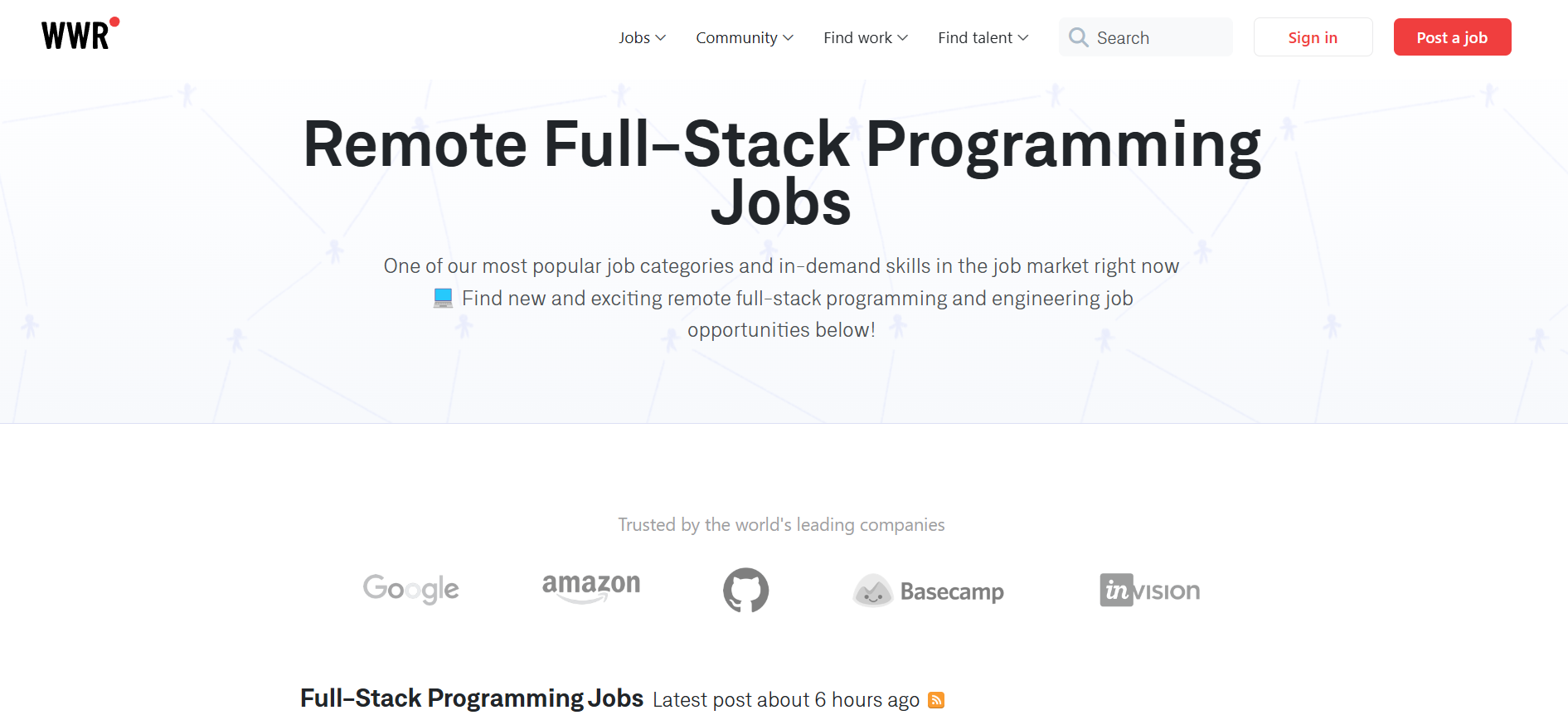Open the Full-Stack Programming Jobs heading link
This screenshot has height=720, width=1568.
coord(472,698)
